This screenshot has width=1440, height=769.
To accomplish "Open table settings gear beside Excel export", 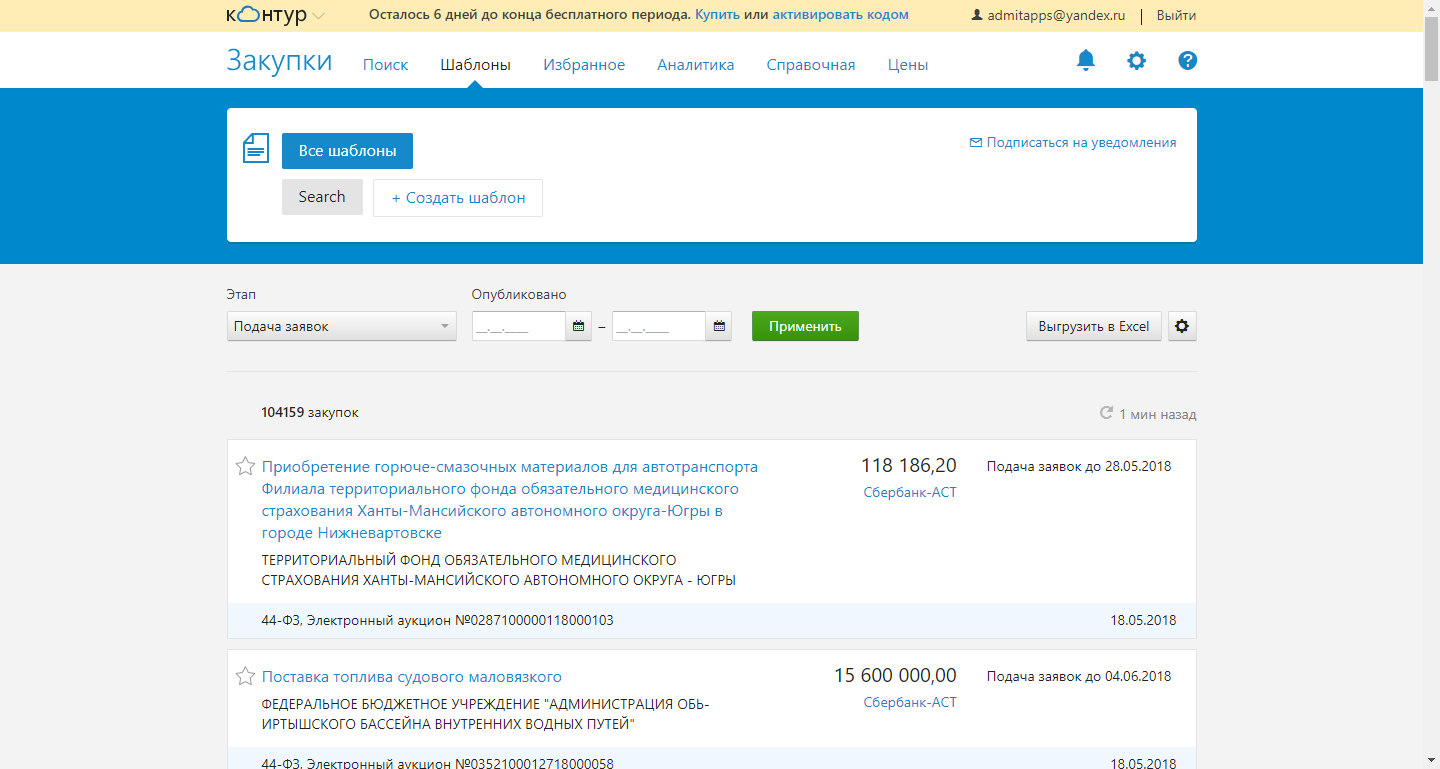I will (x=1182, y=326).
